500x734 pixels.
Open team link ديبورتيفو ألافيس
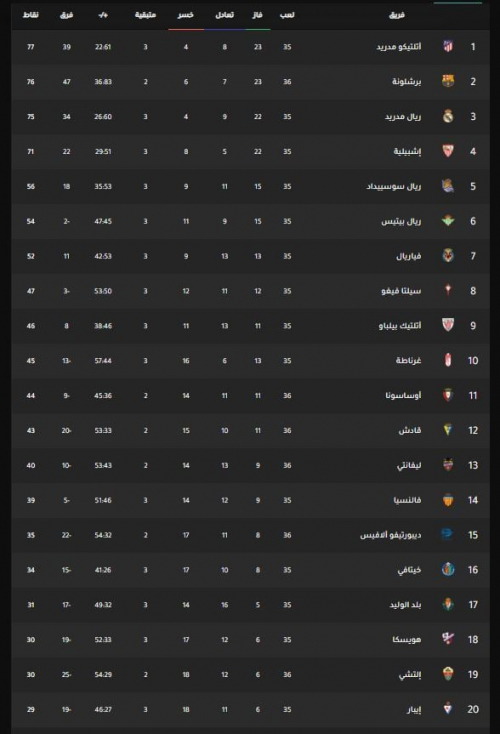[390, 535]
